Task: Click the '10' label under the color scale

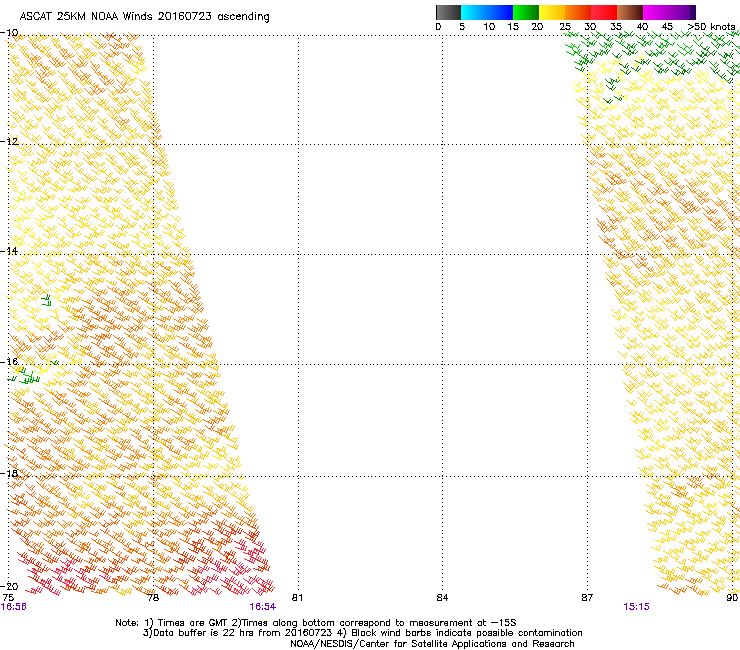Action: 489,27
